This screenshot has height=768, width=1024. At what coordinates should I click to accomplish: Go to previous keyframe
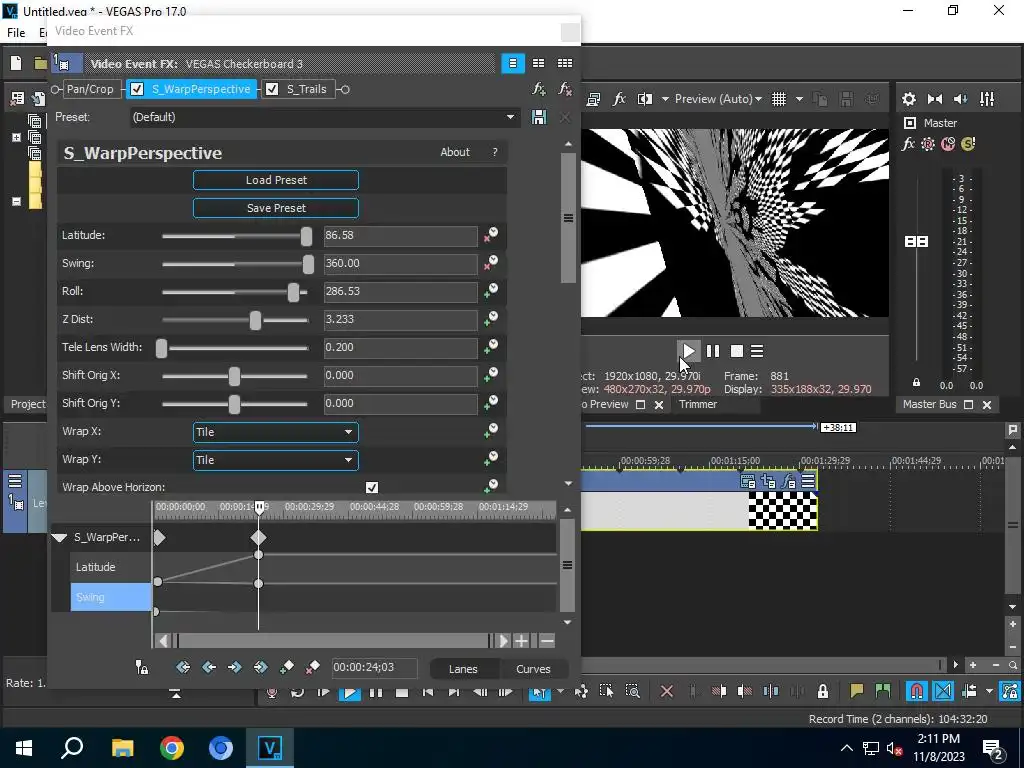[209, 667]
